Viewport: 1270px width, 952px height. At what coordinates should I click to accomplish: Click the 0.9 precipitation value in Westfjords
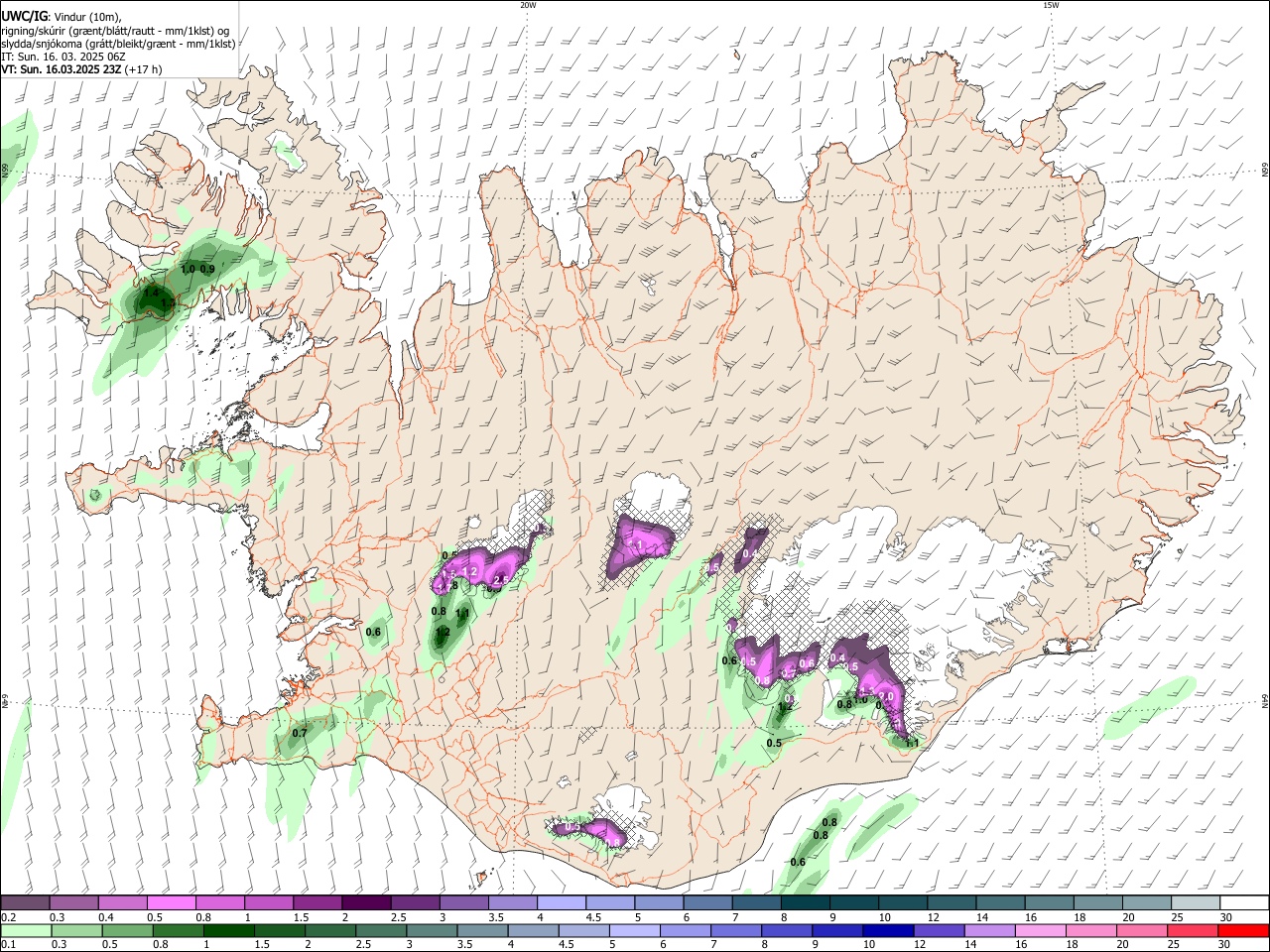(207, 269)
